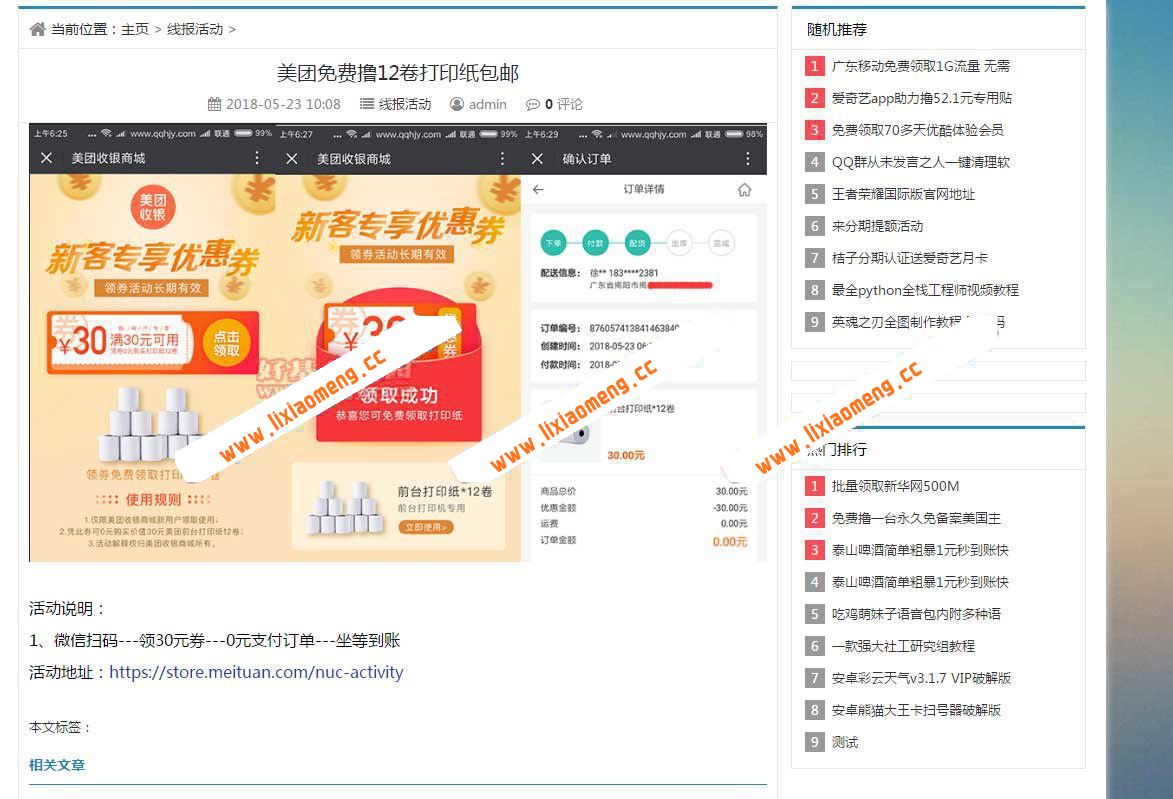Viewport: 1173px width, 799px height.
Task: Click the red rank badge 1 under 随机推荐
Action: pos(814,64)
